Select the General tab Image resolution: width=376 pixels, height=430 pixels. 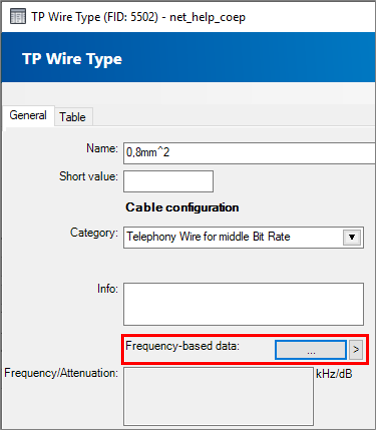[x=28, y=115]
